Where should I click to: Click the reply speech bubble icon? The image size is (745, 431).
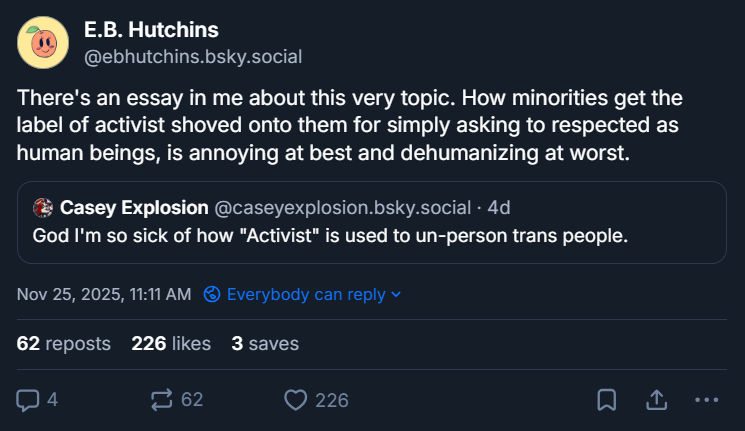[28, 400]
